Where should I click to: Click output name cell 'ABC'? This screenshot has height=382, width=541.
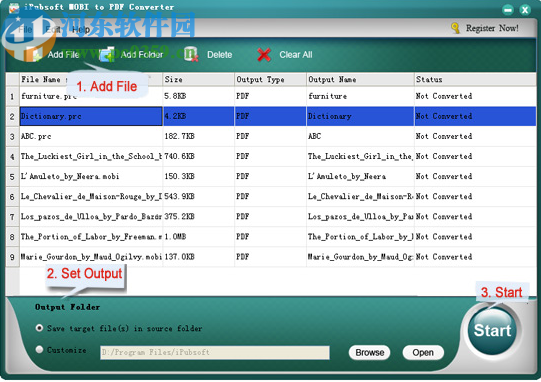360,136
